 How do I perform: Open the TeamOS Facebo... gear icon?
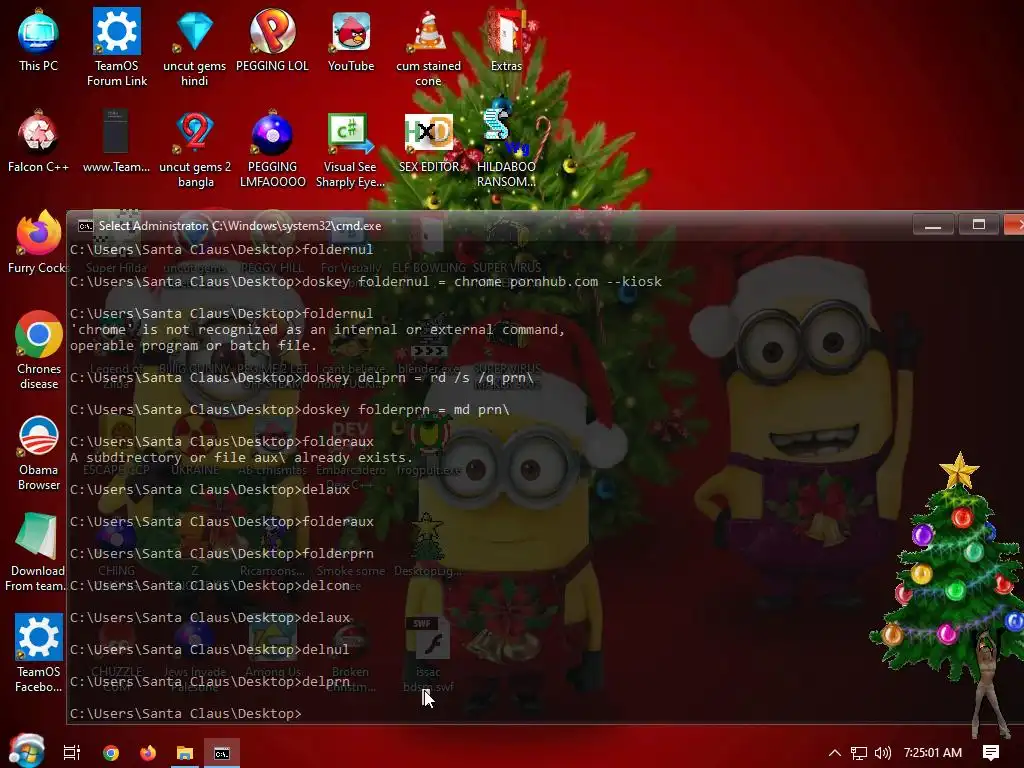[x=39, y=653]
